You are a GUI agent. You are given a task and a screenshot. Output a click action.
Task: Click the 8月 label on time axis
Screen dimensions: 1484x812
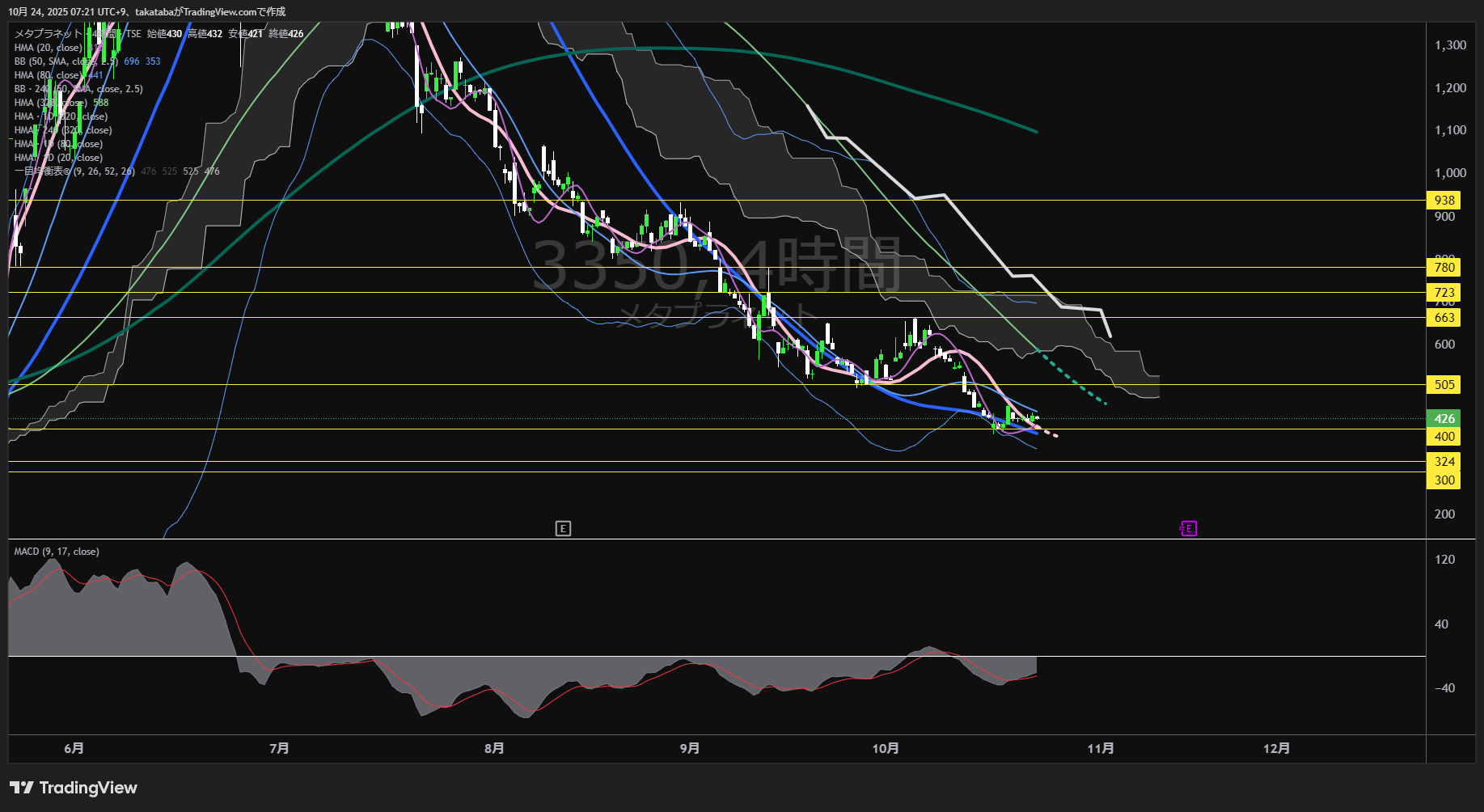pyautogui.click(x=494, y=748)
